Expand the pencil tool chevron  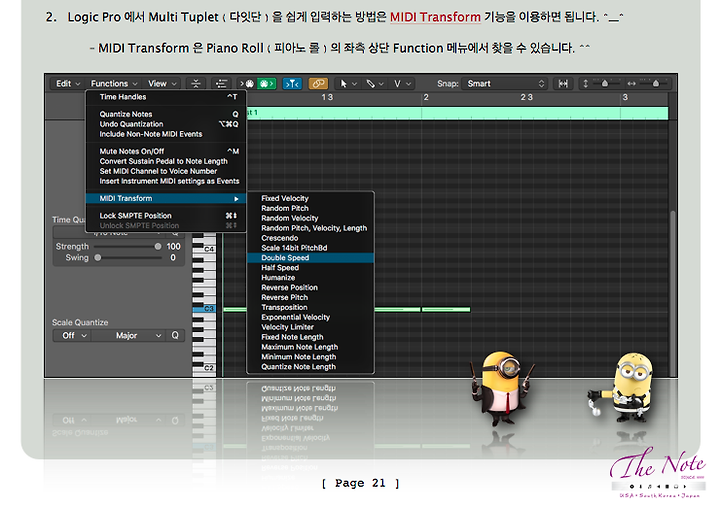click(381, 84)
